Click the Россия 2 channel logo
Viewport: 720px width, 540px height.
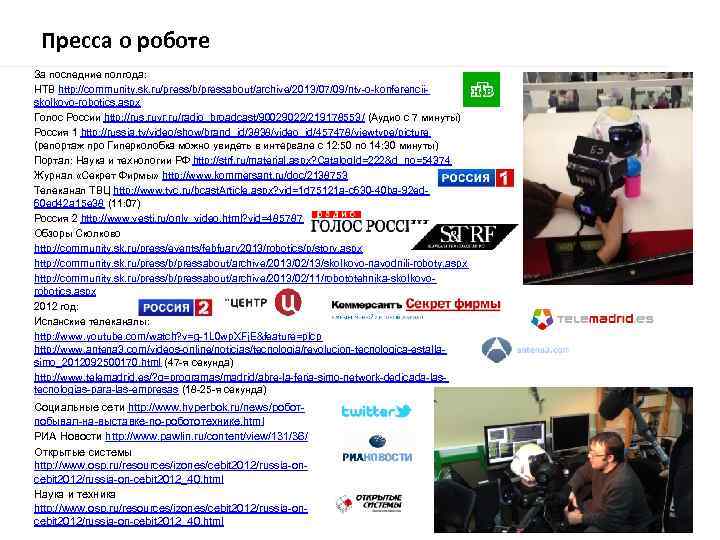(x=175, y=307)
